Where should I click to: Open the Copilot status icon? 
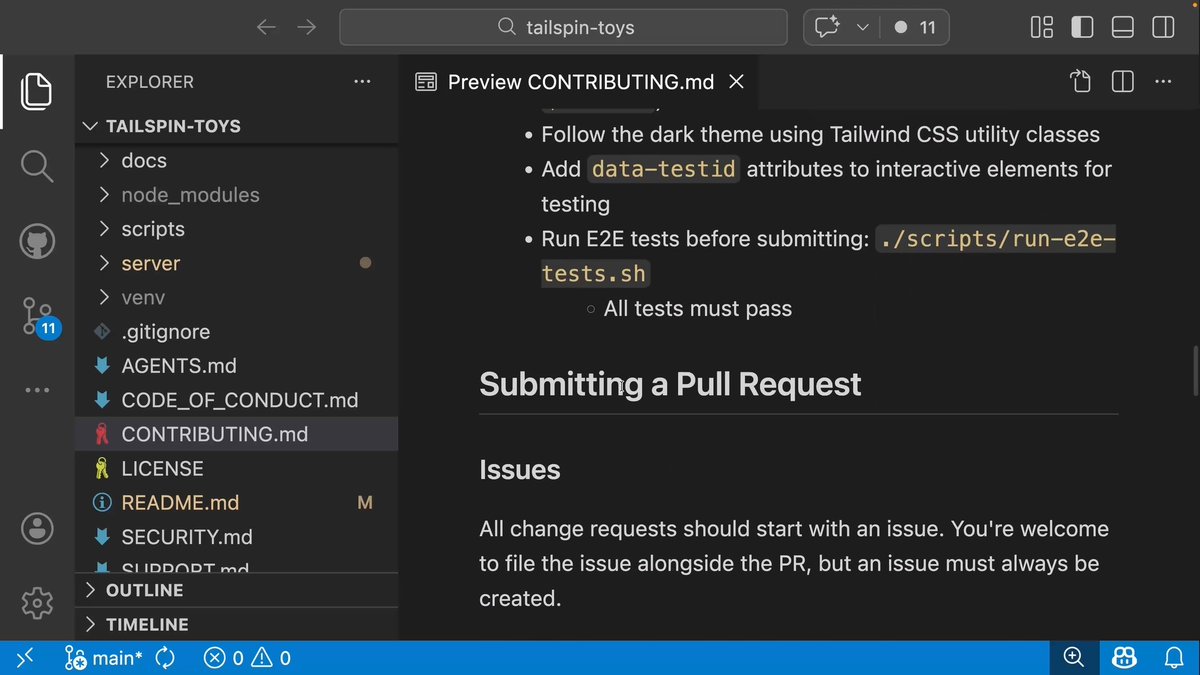pos(1125,658)
